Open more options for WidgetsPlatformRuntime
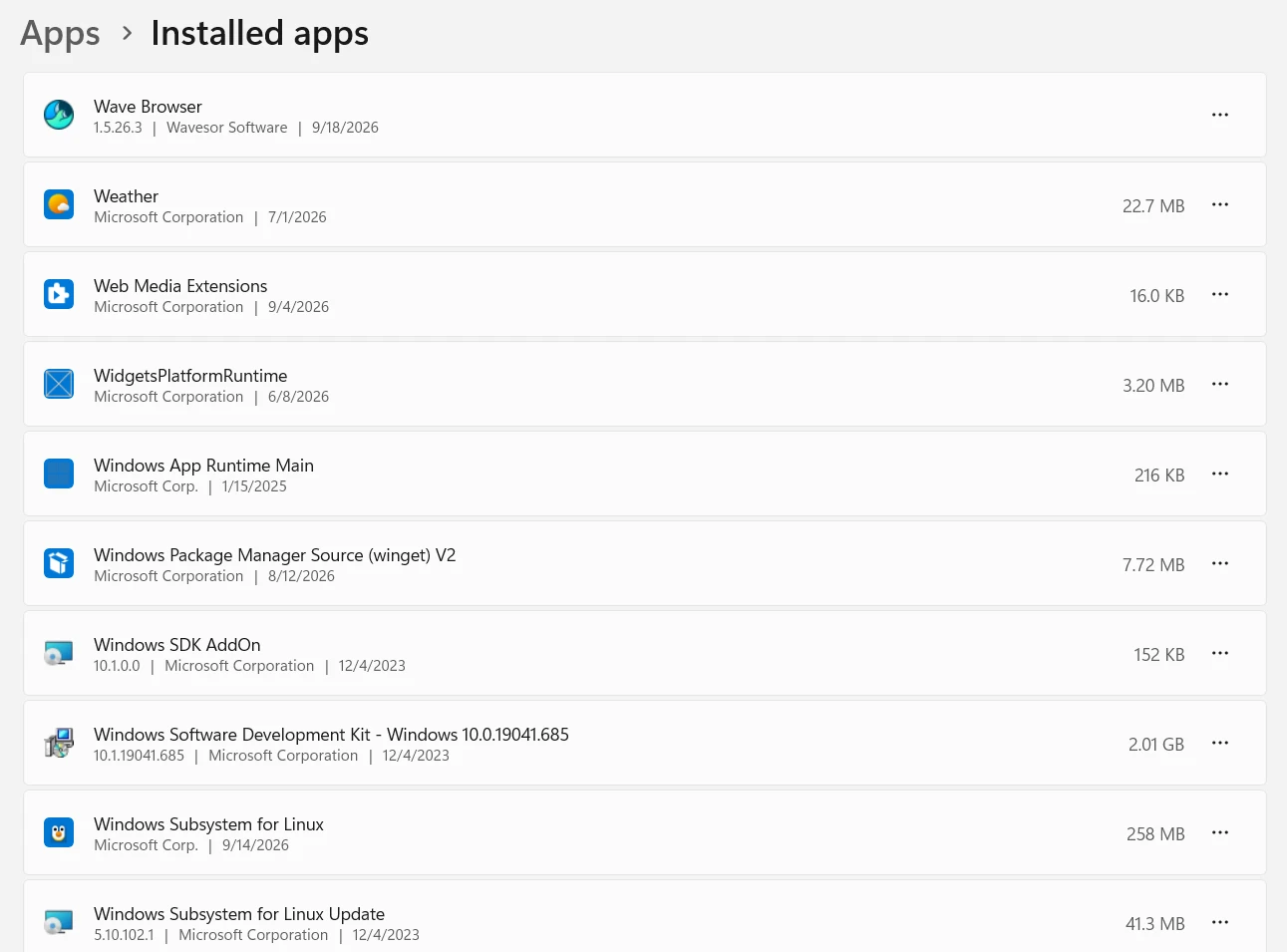The width and height of the screenshot is (1287, 952). 1220,384
